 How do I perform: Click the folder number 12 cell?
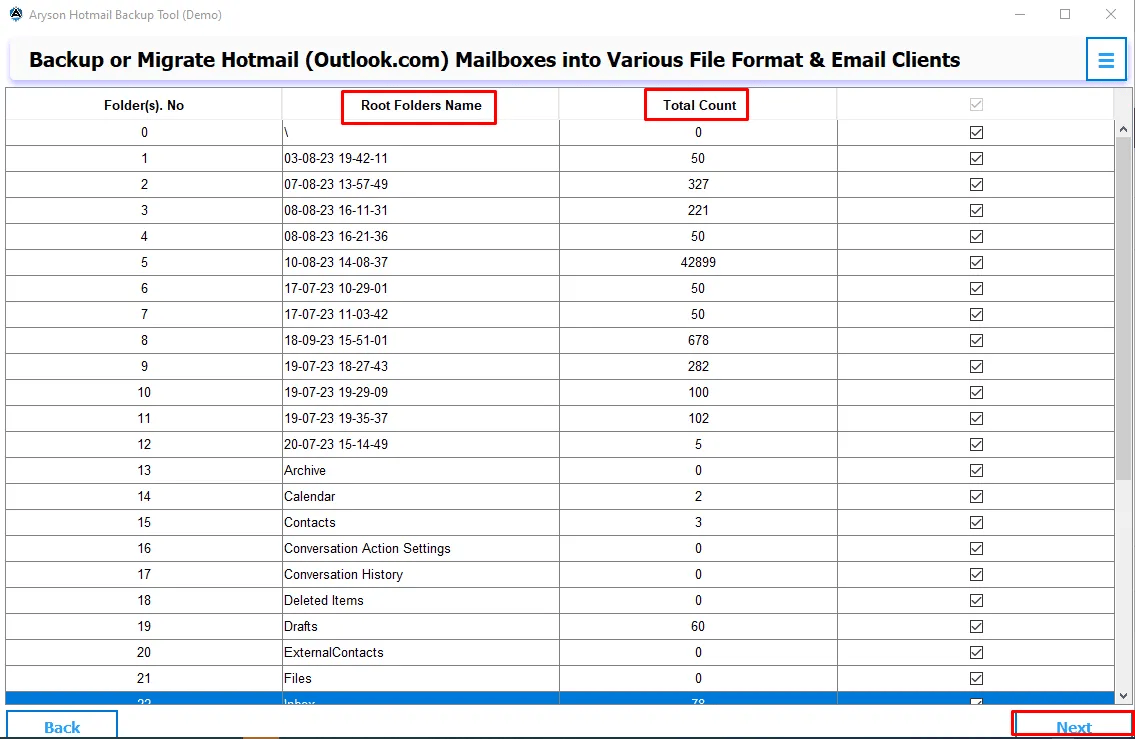144,445
